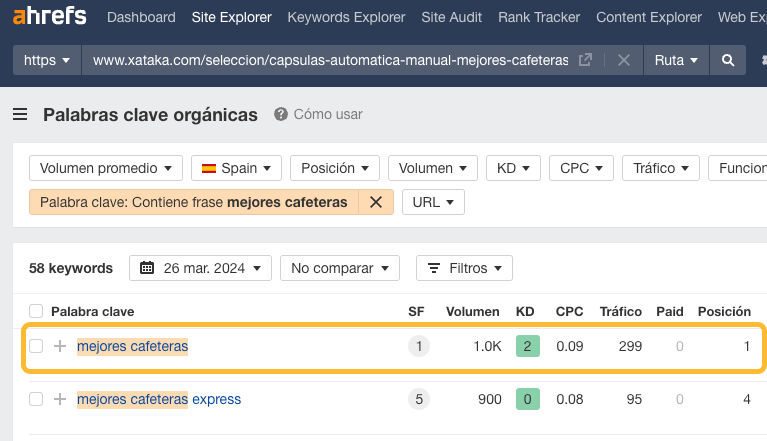Open the Ruta mode dropdown

[676, 60]
